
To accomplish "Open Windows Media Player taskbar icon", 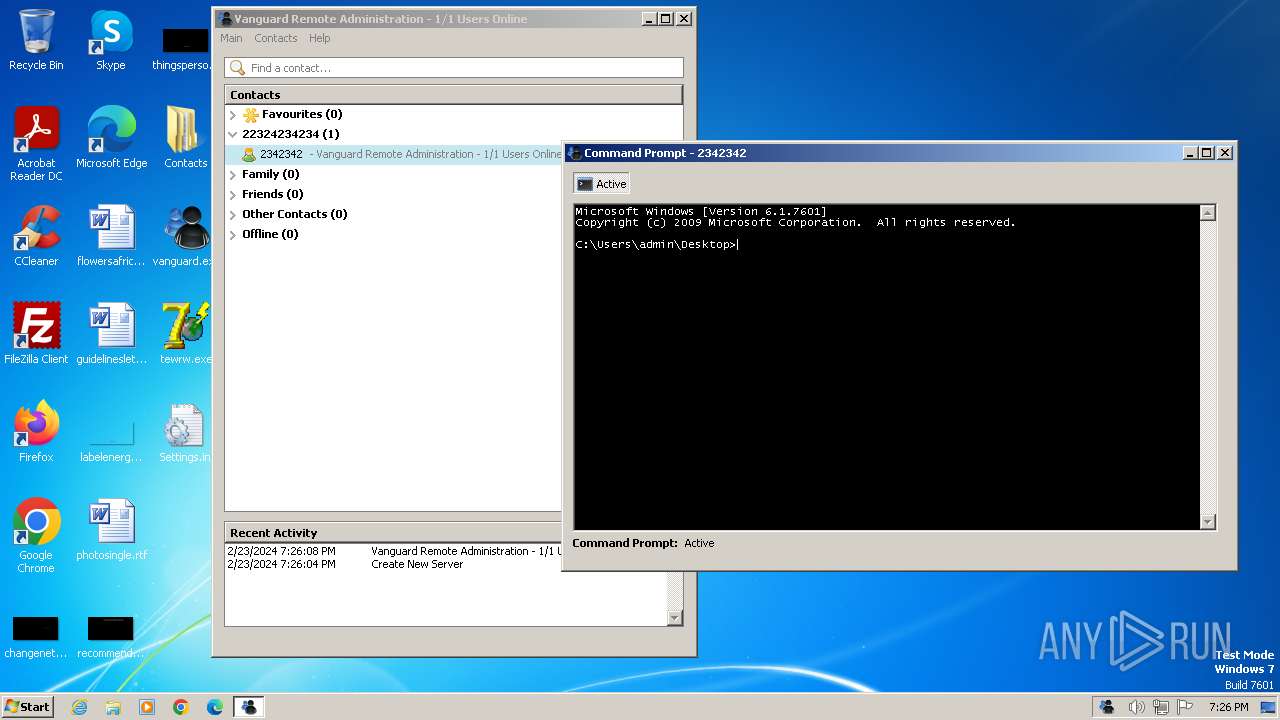I will coord(147,707).
